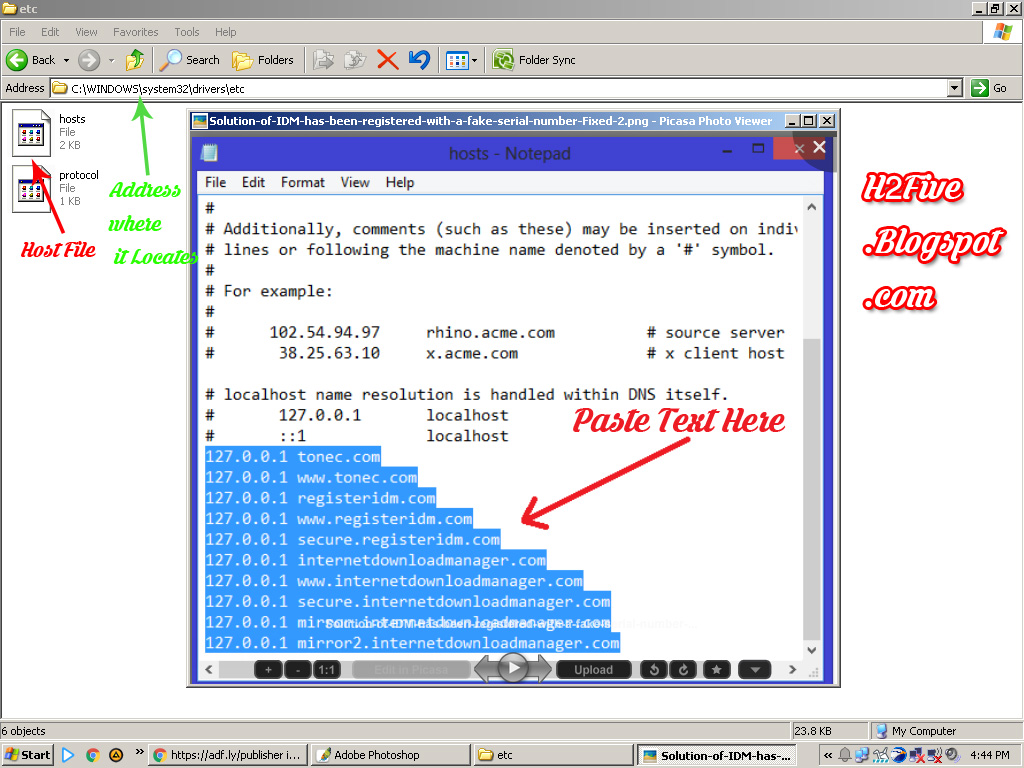
Task: Open the Edit menu in Explorer
Action: click(50, 32)
